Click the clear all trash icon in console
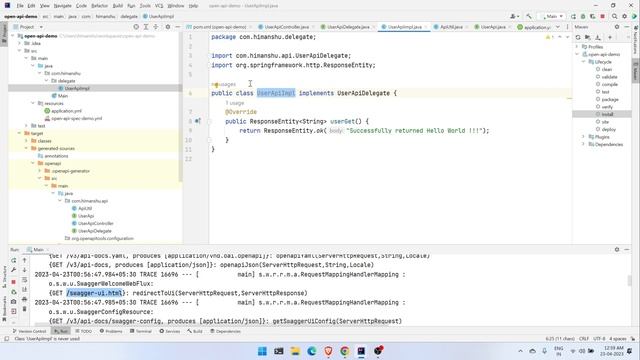Viewport: 640px width, 360px height. coord(24,309)
